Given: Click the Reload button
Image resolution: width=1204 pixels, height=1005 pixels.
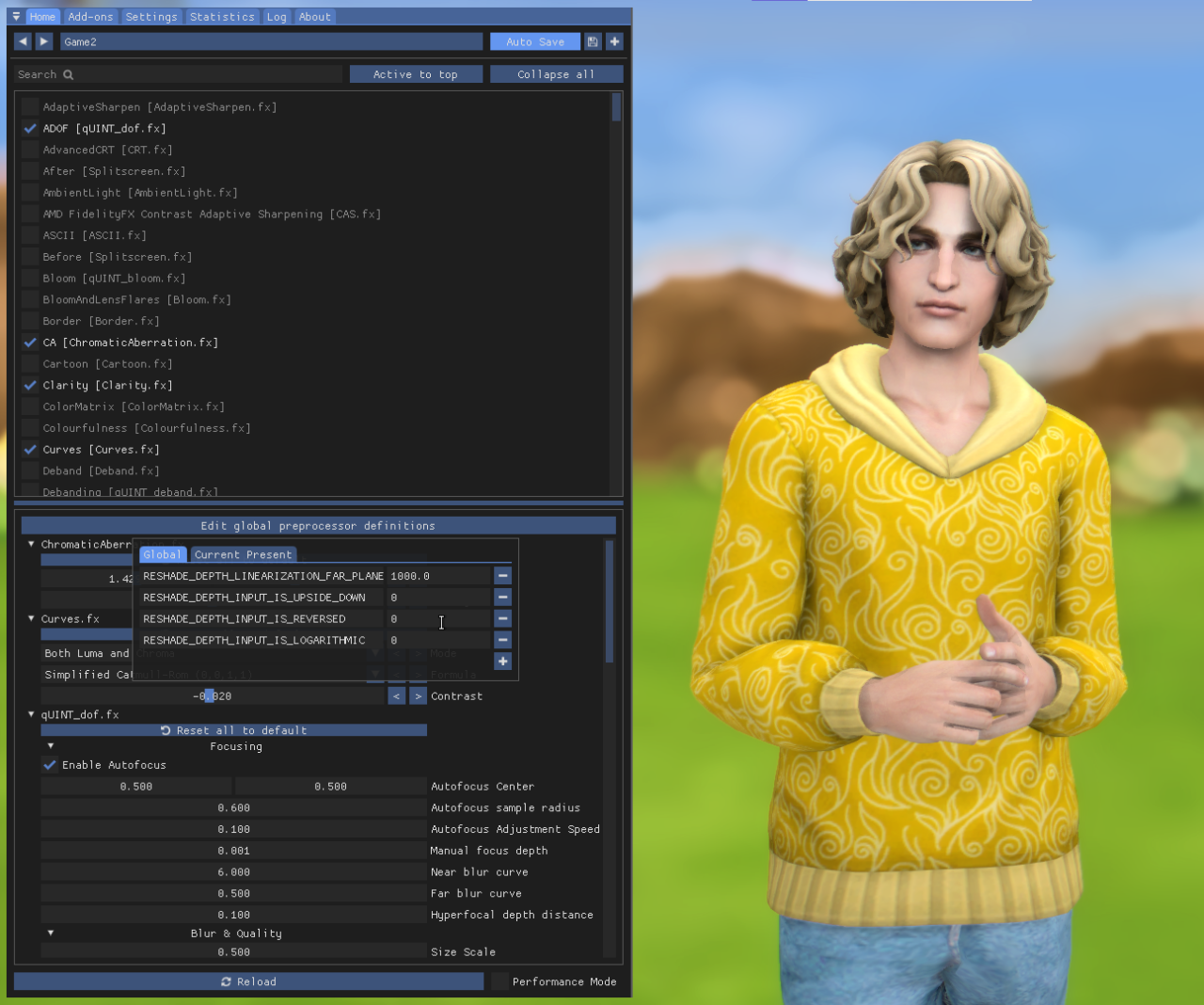Looking at the screenshot, I should point(248,981).
